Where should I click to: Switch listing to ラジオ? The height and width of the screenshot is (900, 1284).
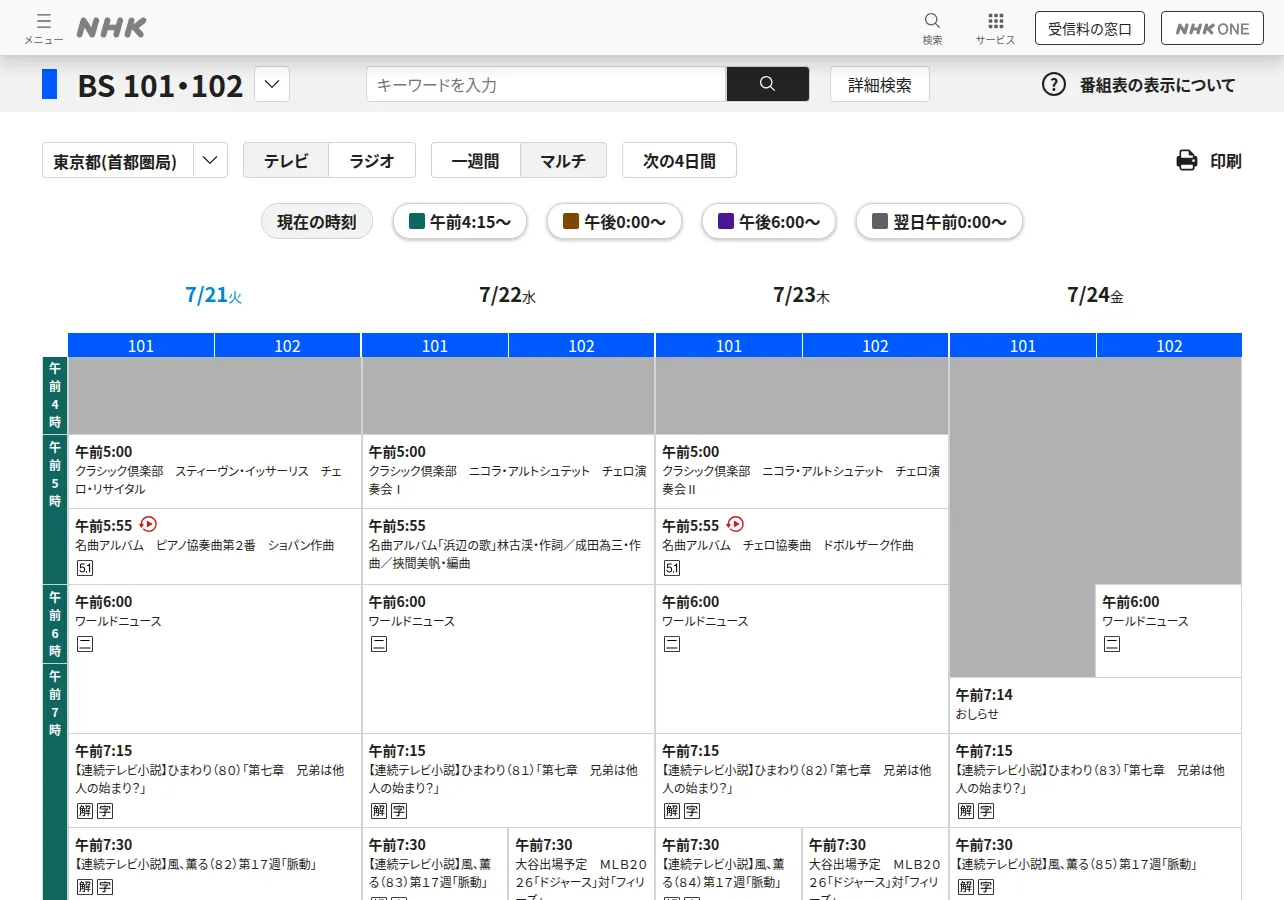point(372,160)
